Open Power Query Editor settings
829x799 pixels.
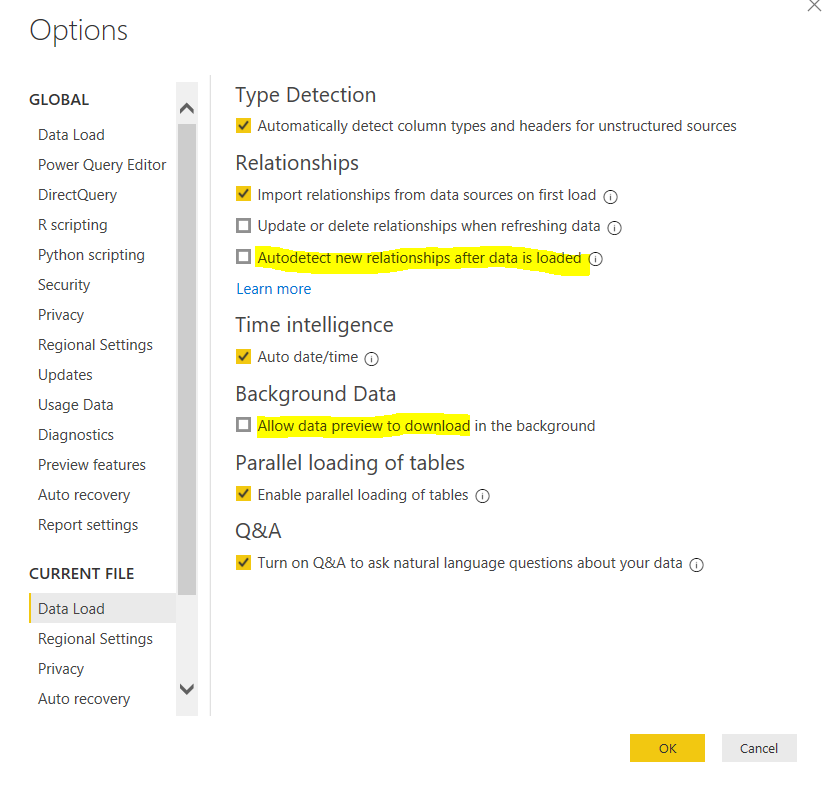click(102, 165)
